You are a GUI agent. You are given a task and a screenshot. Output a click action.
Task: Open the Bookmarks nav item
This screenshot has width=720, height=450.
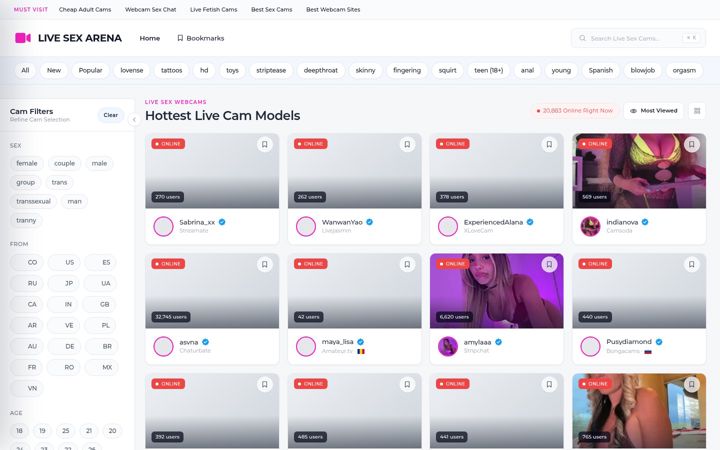click(x=201, y=38)
